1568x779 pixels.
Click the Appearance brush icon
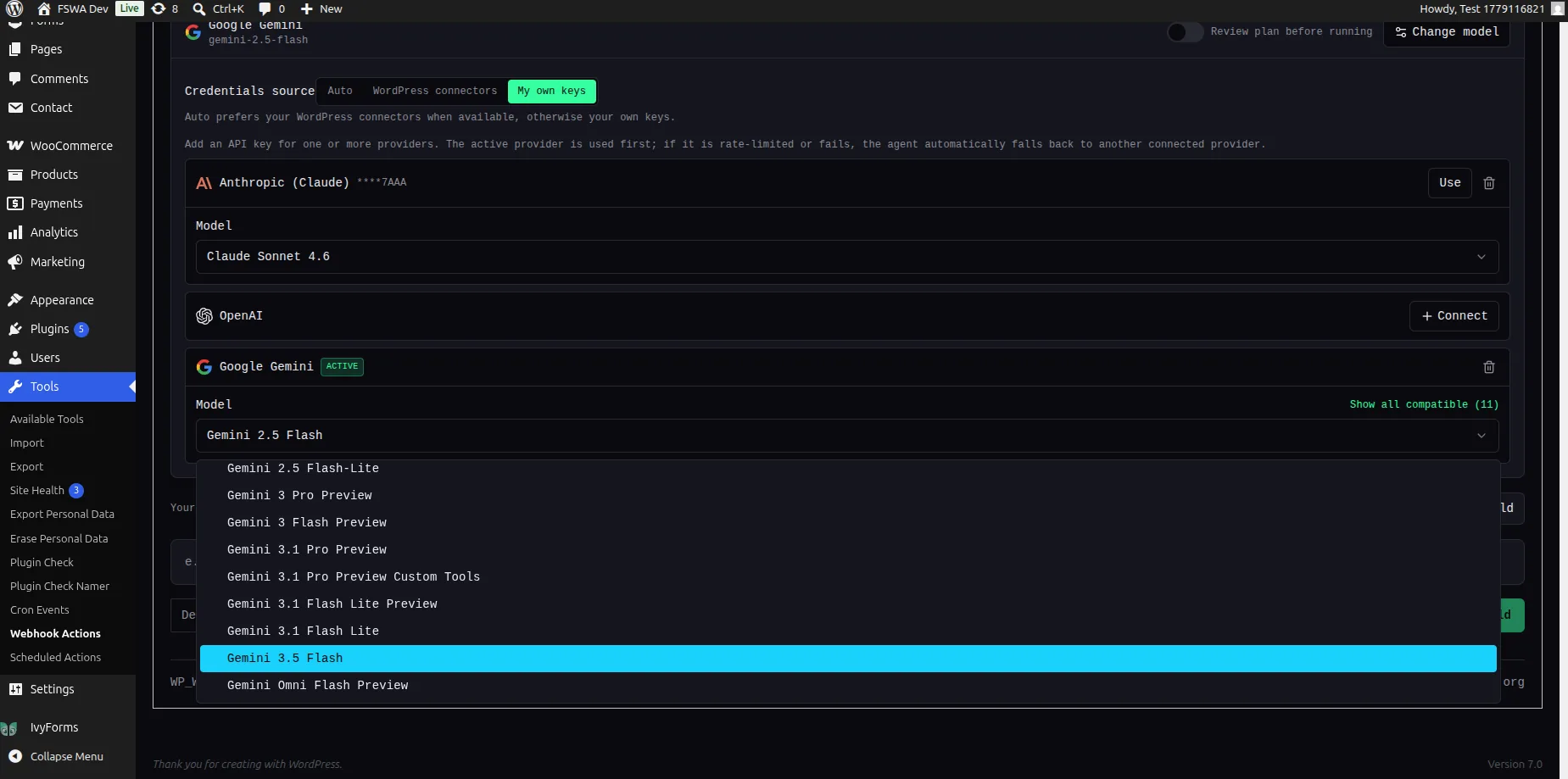point(15,300)
